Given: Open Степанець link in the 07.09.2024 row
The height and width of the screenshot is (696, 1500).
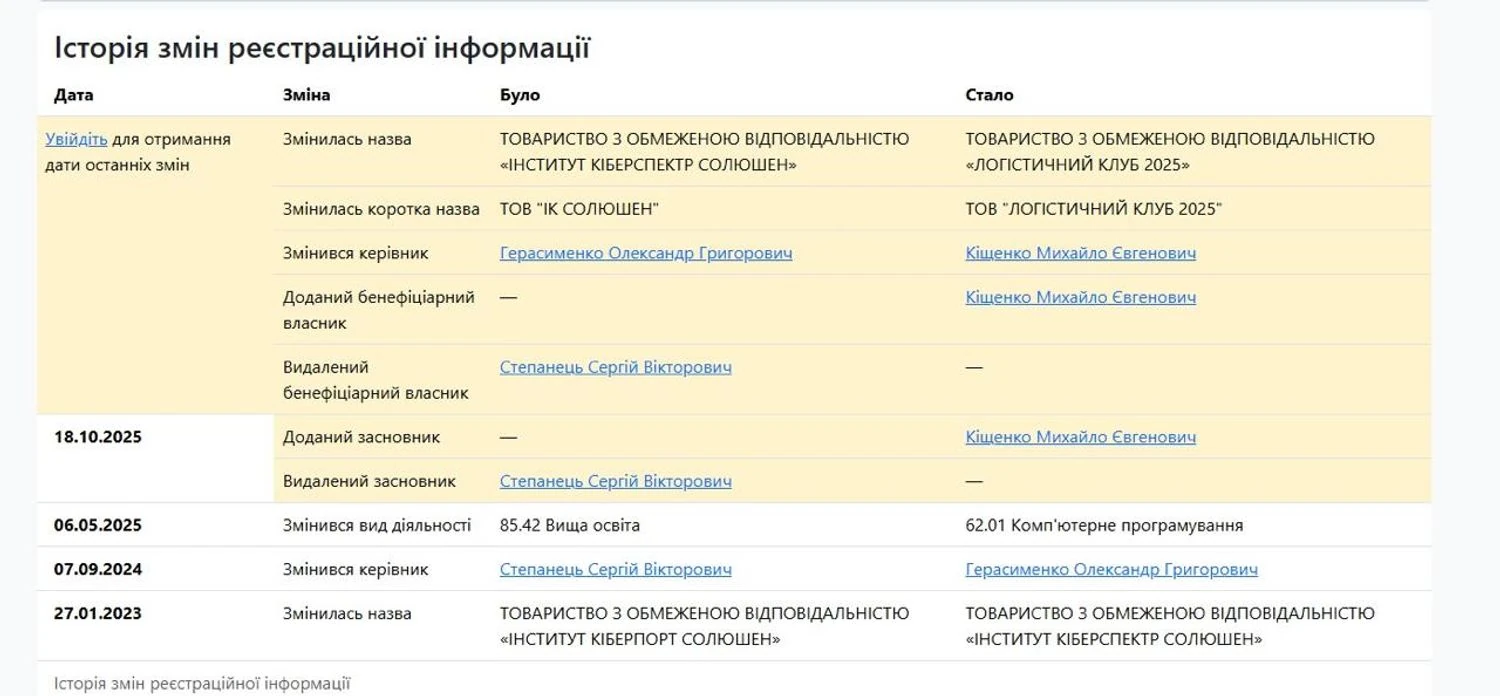Looking at the screenshot, I should click(x=615, y=569).
